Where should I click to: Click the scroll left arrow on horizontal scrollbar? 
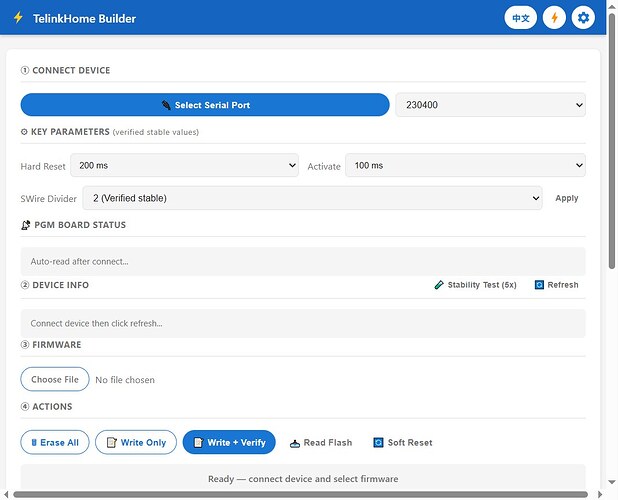6,494
